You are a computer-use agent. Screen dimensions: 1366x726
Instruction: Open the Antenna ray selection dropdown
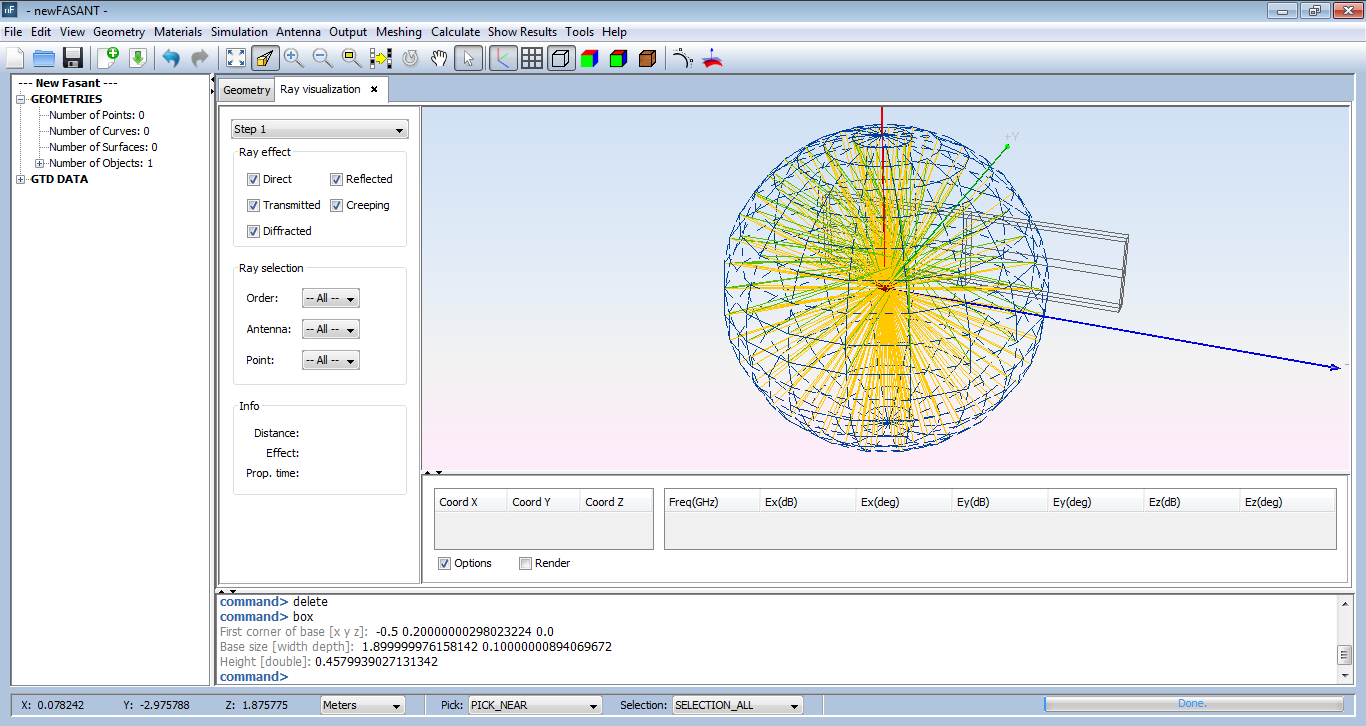[x=331, y=329]
